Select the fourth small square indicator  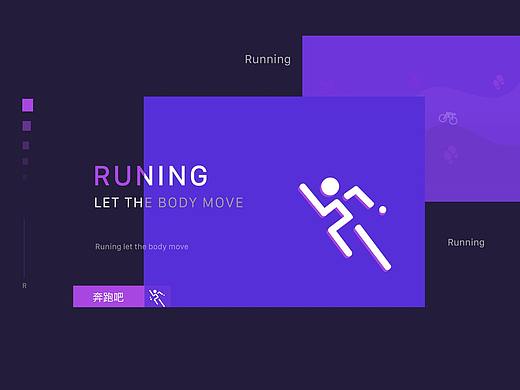click(x=25, y=161)
